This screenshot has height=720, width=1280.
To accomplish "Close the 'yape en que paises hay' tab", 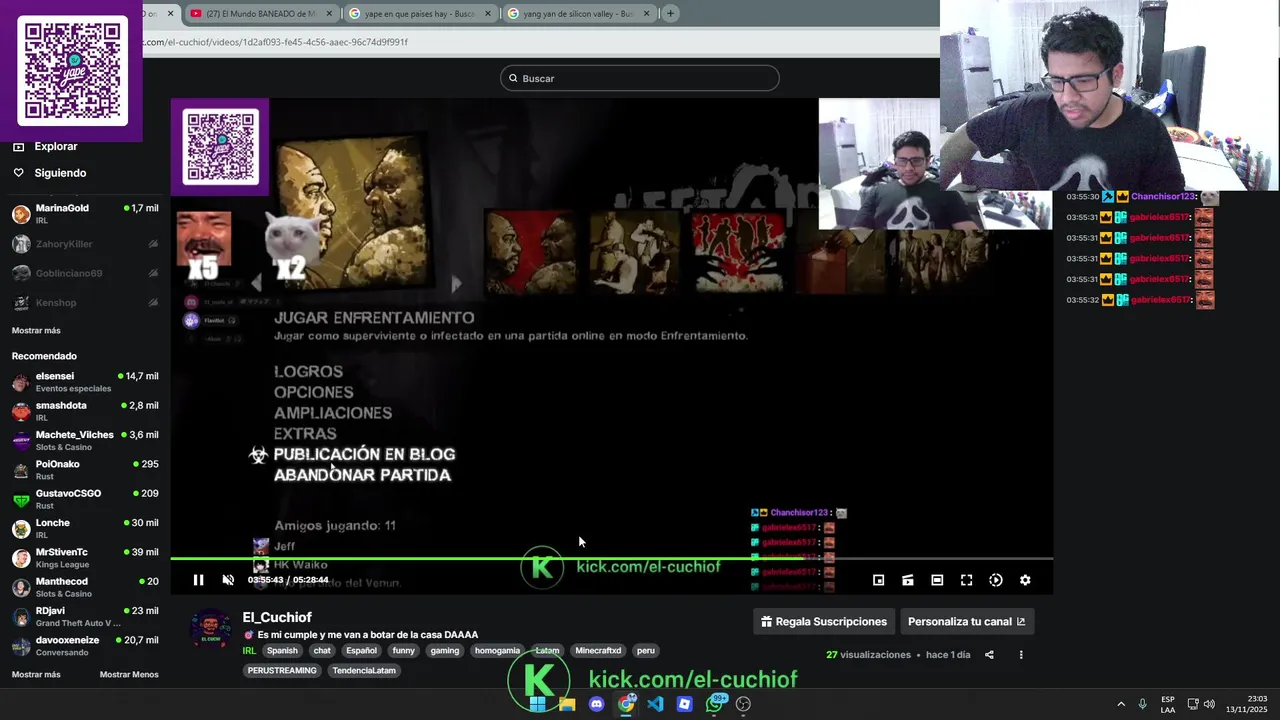I will pyautogui.click(x=488, y=14).
